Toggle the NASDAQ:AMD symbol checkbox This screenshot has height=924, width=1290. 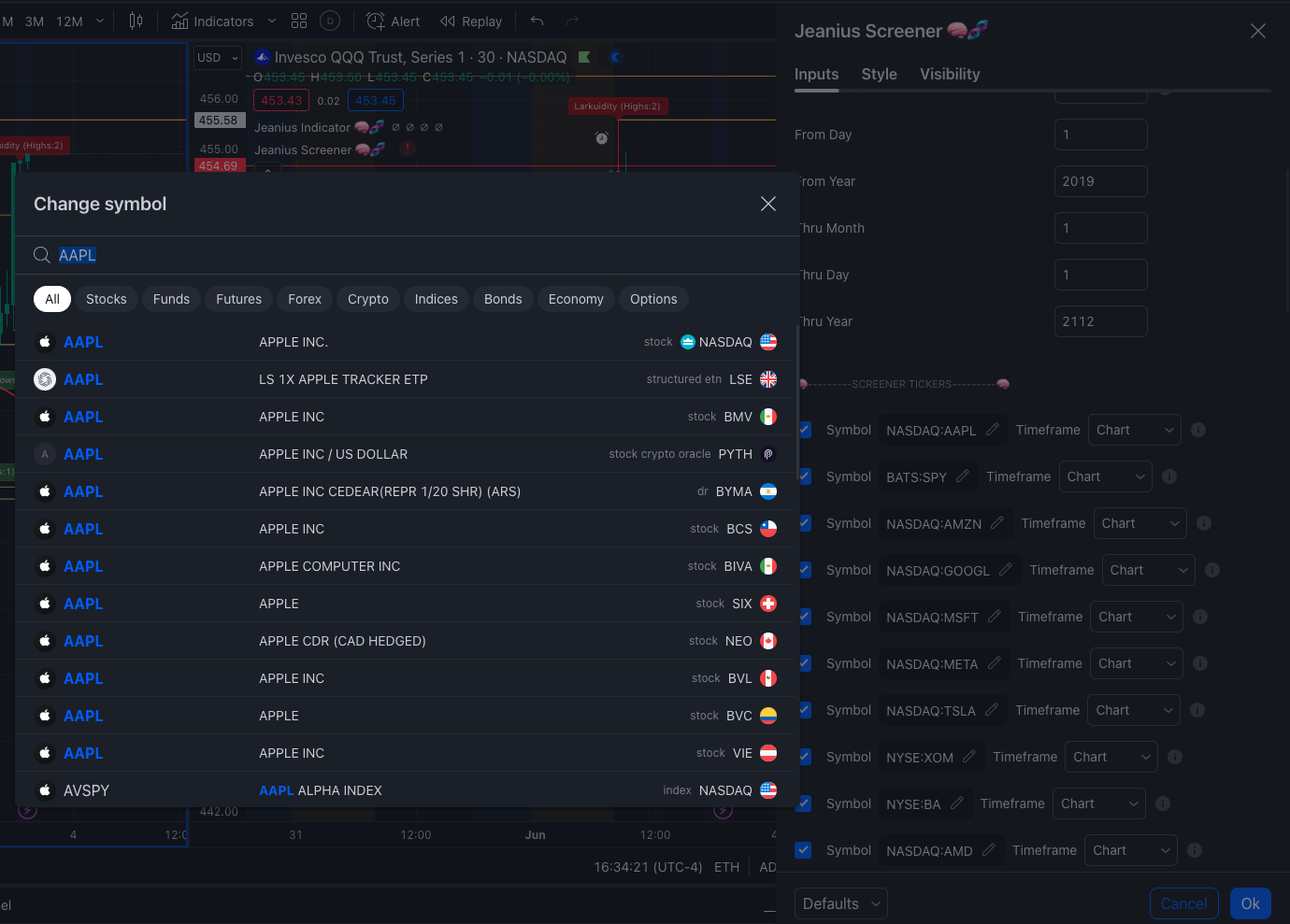pyautogui.click(x=802, y=850)
